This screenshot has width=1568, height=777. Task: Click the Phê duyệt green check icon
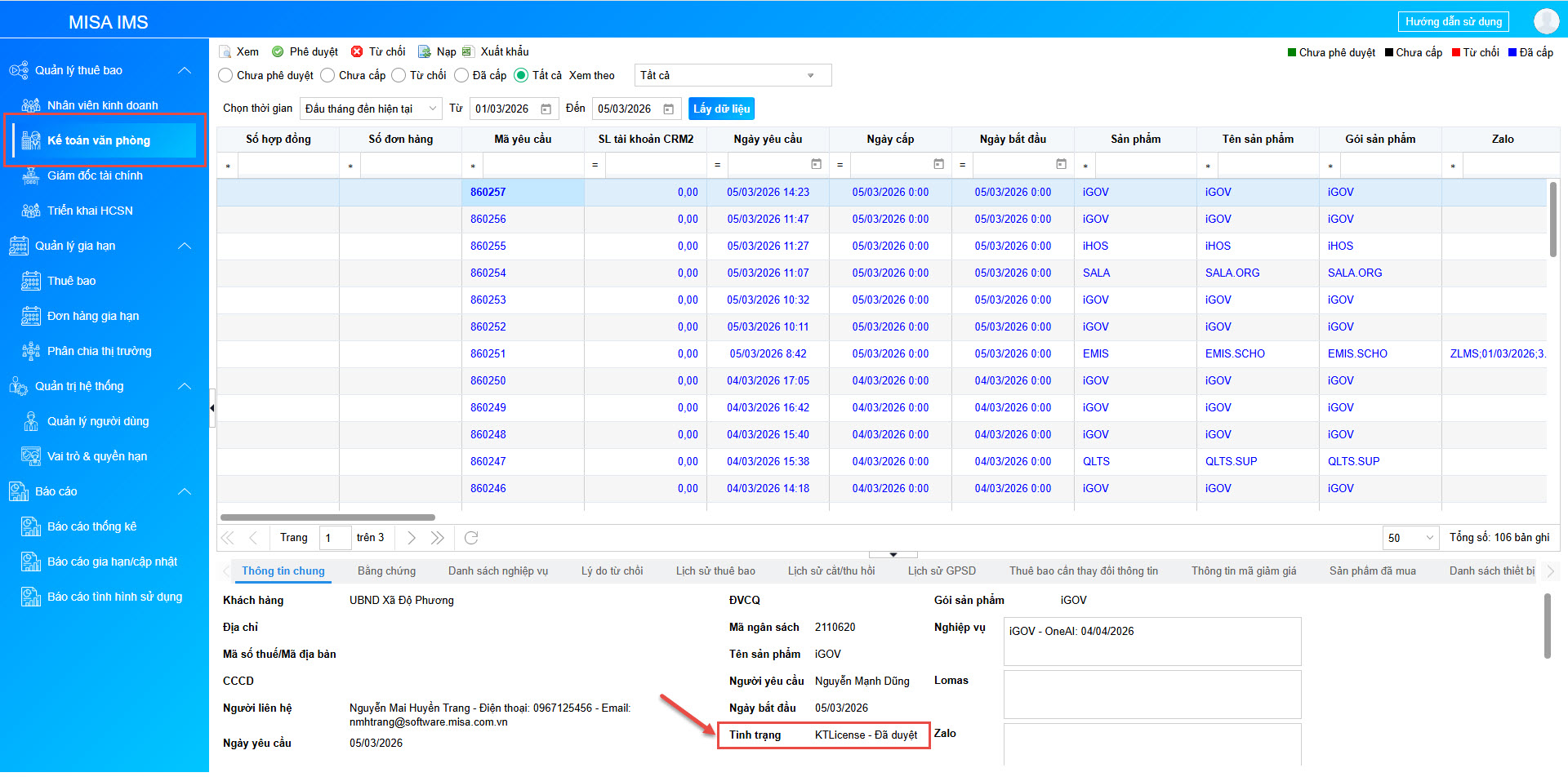(x=278, y=51)
